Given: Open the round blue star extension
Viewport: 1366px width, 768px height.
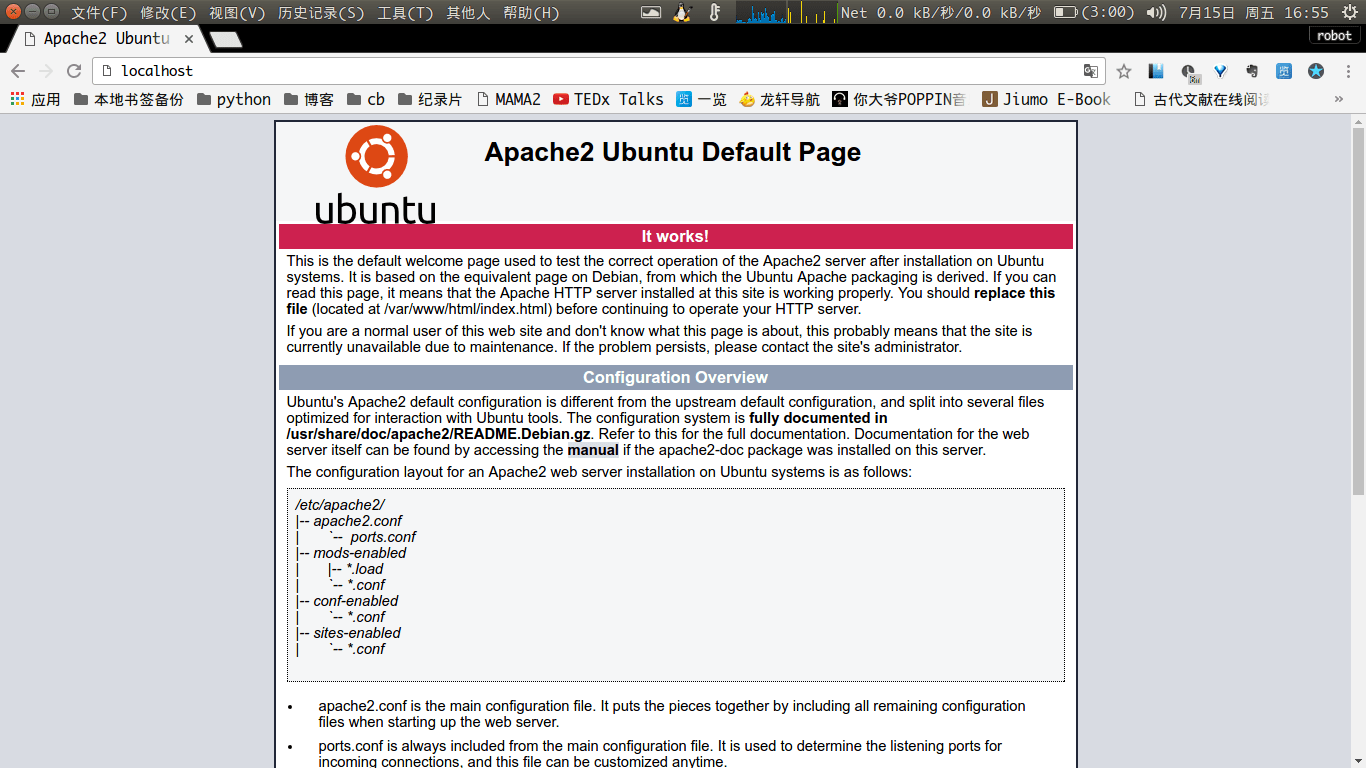Looking at the screenshot, I should tap(1316, 71).
